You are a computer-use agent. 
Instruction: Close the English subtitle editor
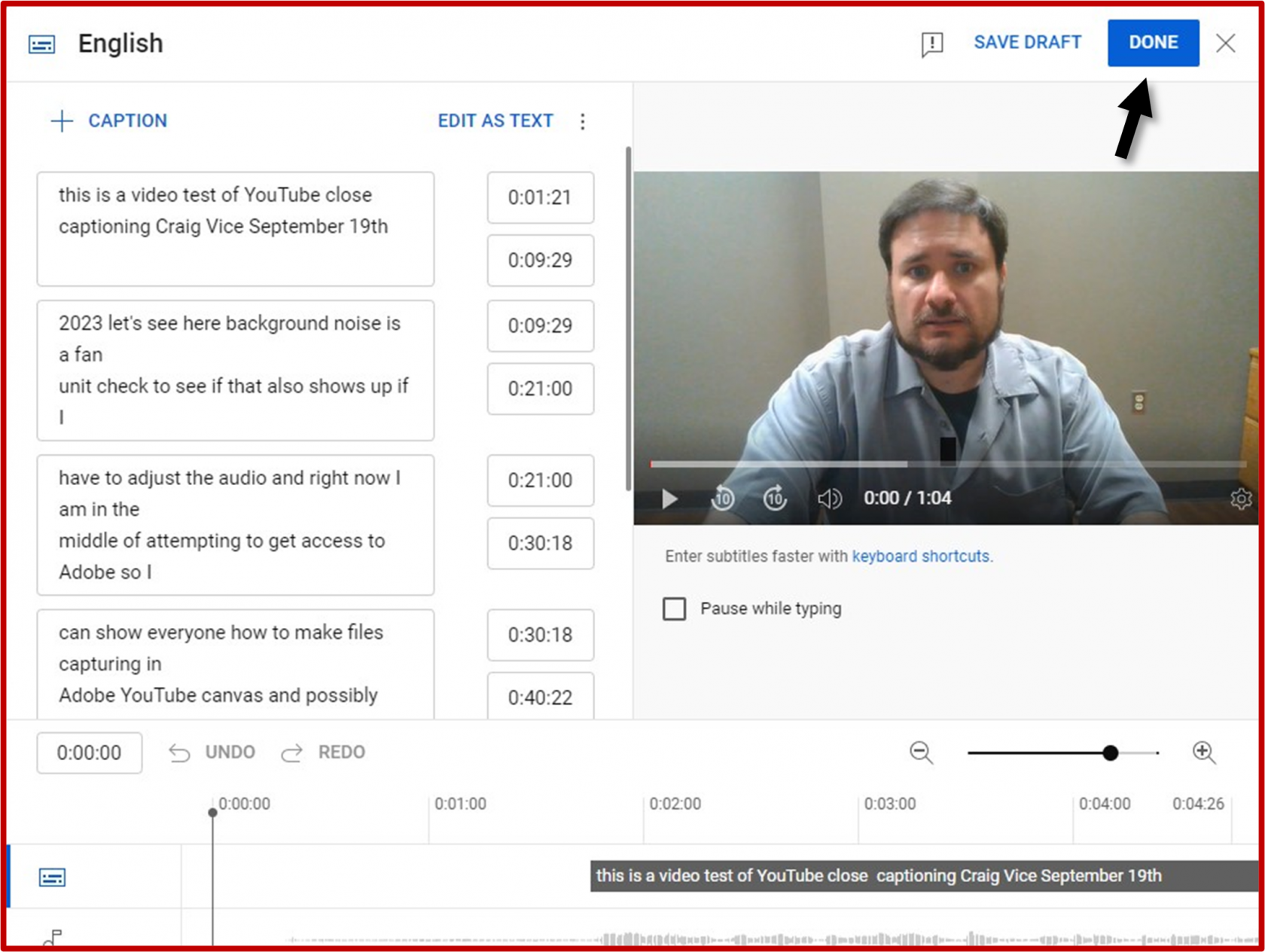click(x=1225, y=44)
